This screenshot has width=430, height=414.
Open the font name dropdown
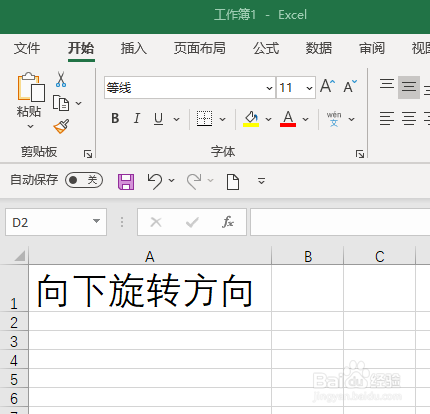tap(269, 88)
